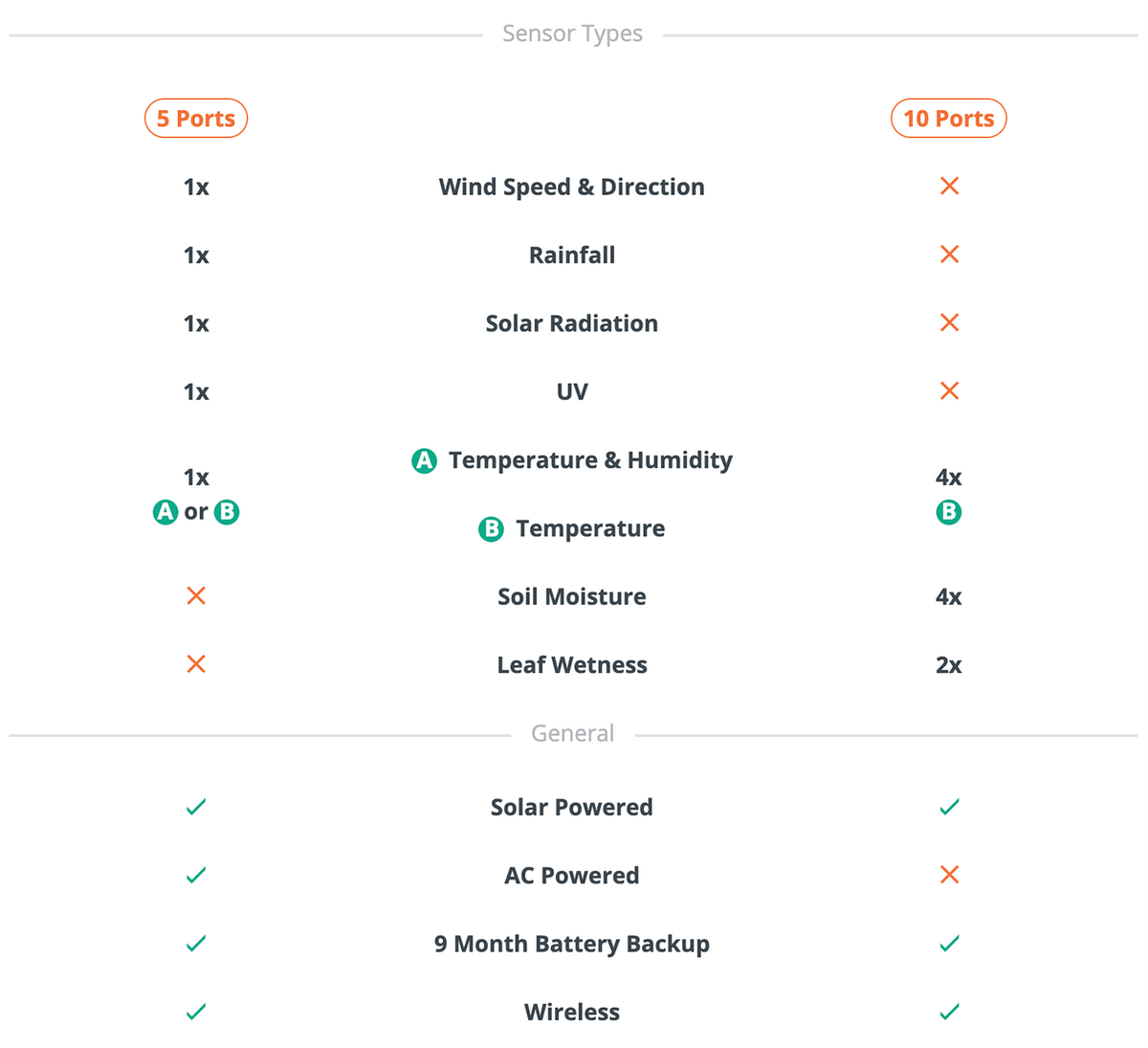Screen dimensions: 1148x1048
Task: Click the green A icon beside Temperature & Humidity
Action: (x=424, y=460)
